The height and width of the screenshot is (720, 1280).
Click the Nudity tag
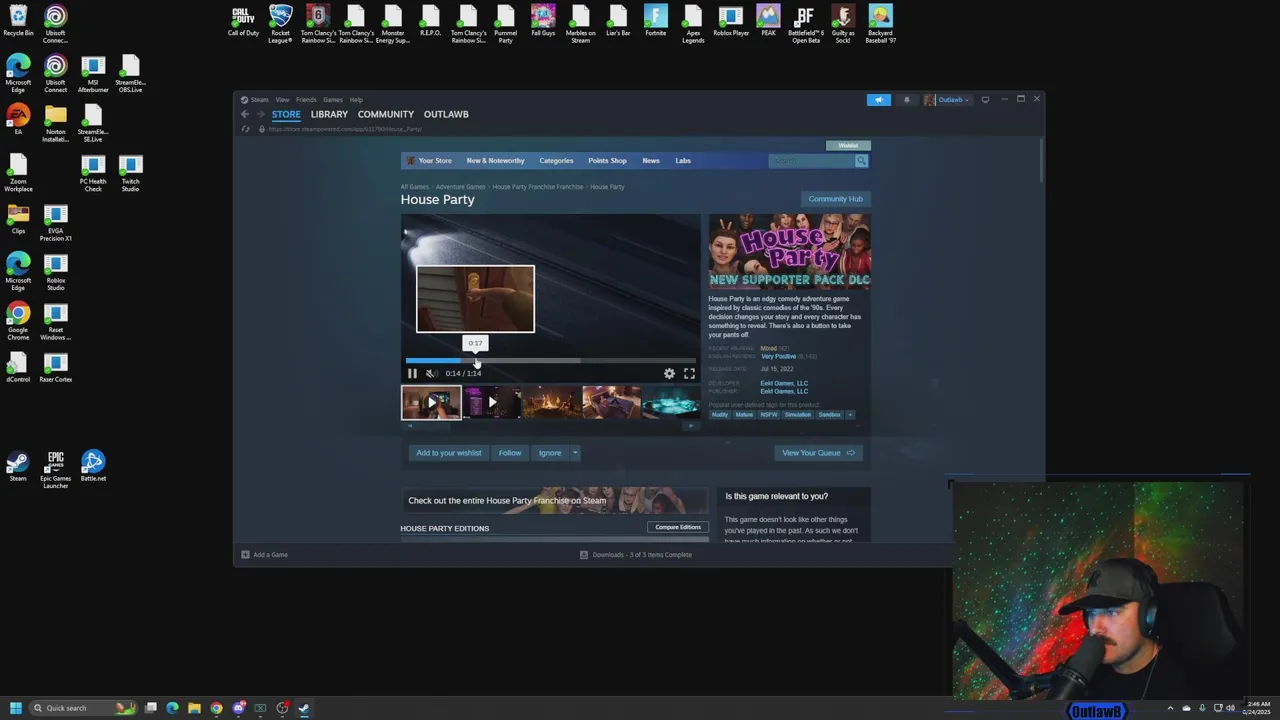pos(720,415)
